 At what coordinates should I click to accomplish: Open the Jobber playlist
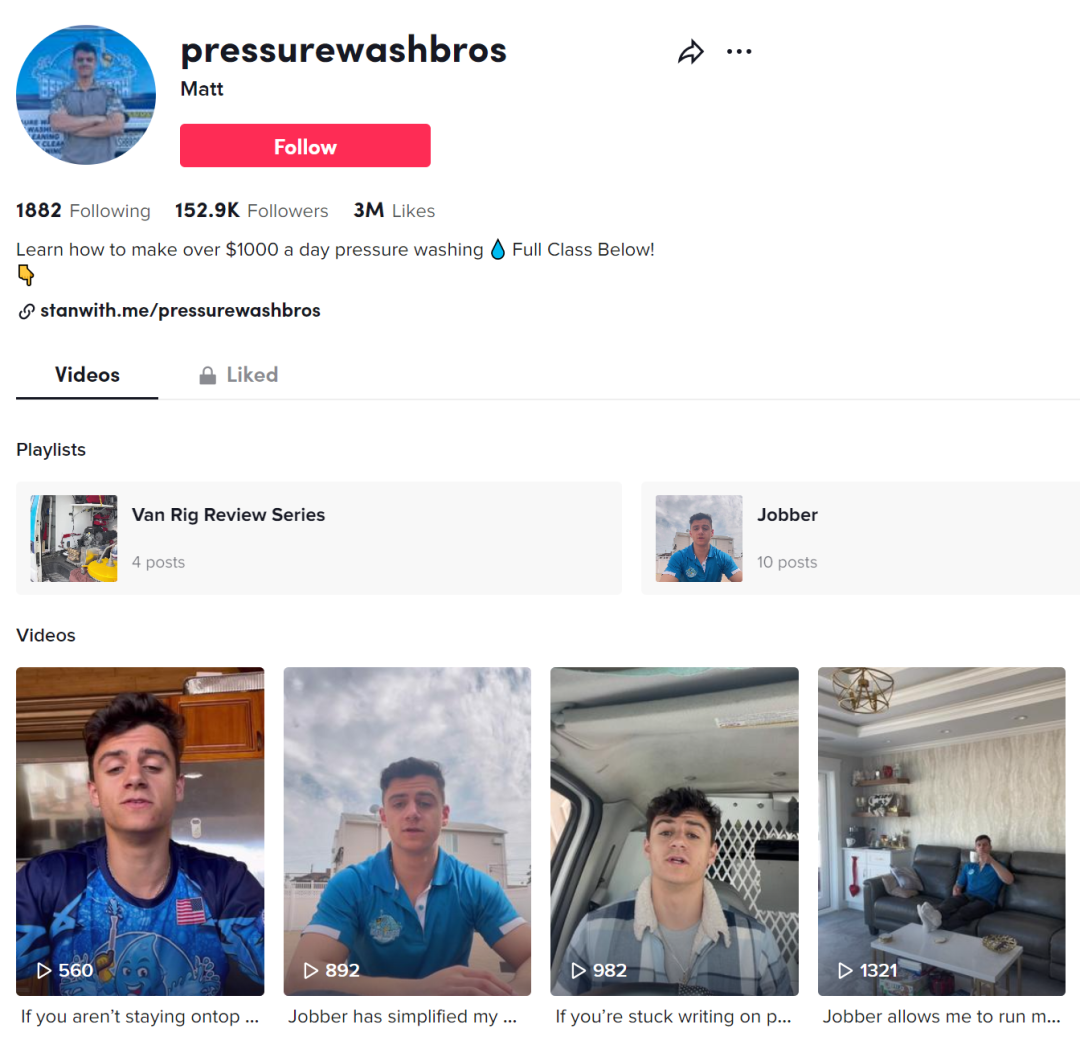point(860,538)
